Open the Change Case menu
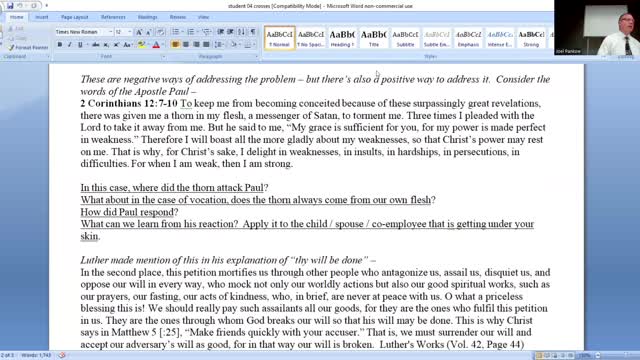 pyautogui.click(x=128, y=44)
